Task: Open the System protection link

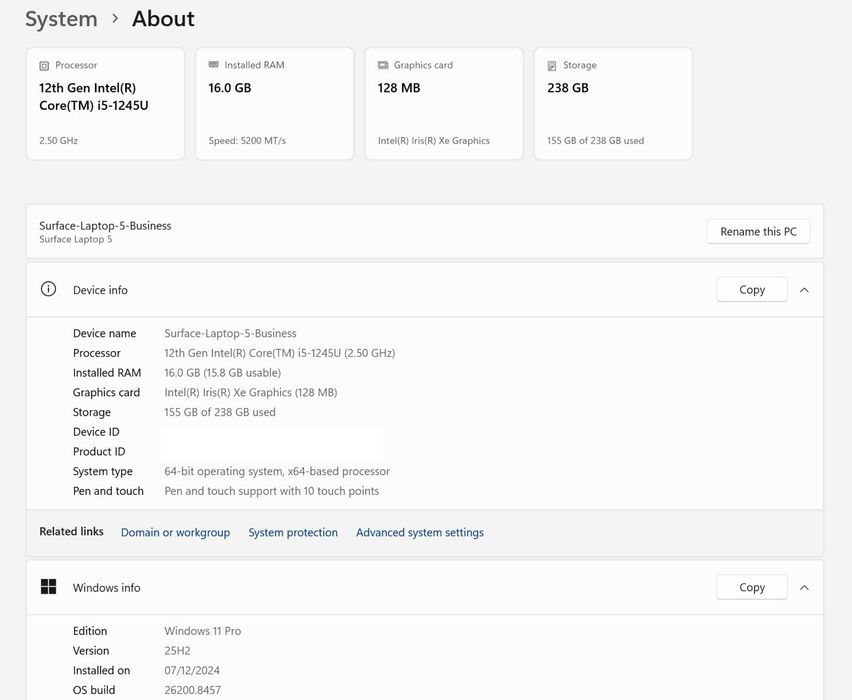Action: tap(293, 533)
